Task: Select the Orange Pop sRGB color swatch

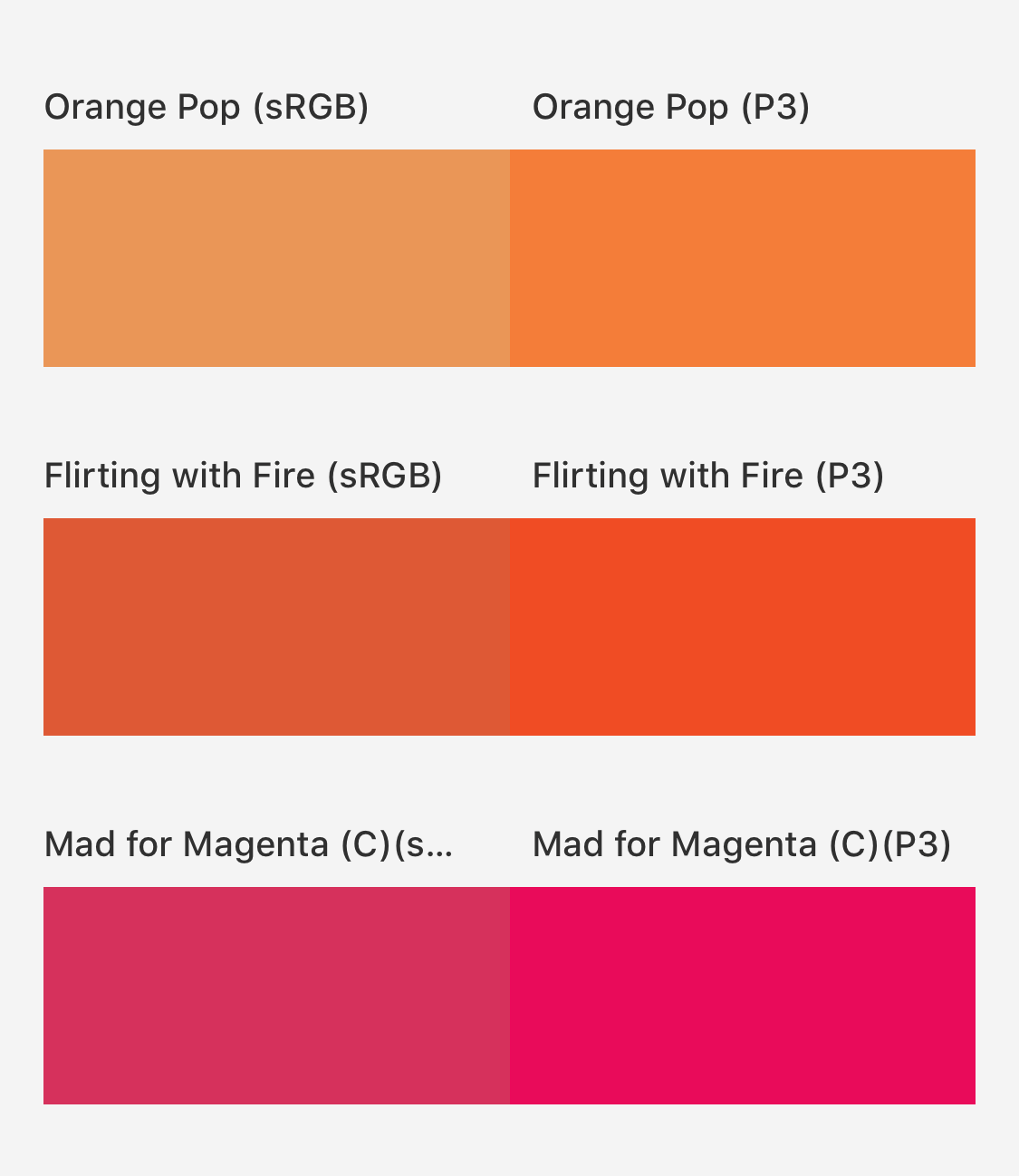Action: click(276, 258)
